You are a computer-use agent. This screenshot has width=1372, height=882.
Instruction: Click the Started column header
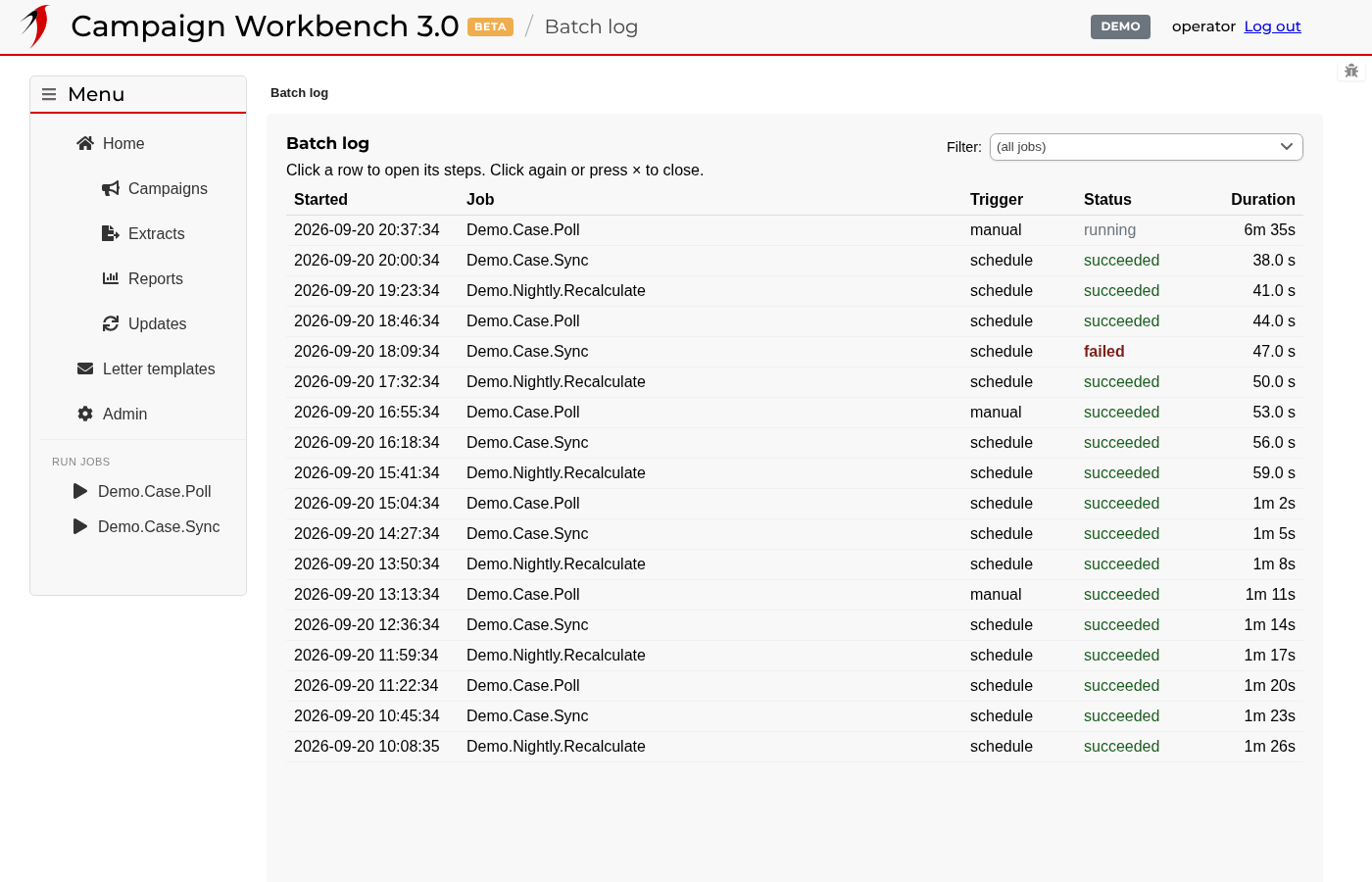pos(320,200)
